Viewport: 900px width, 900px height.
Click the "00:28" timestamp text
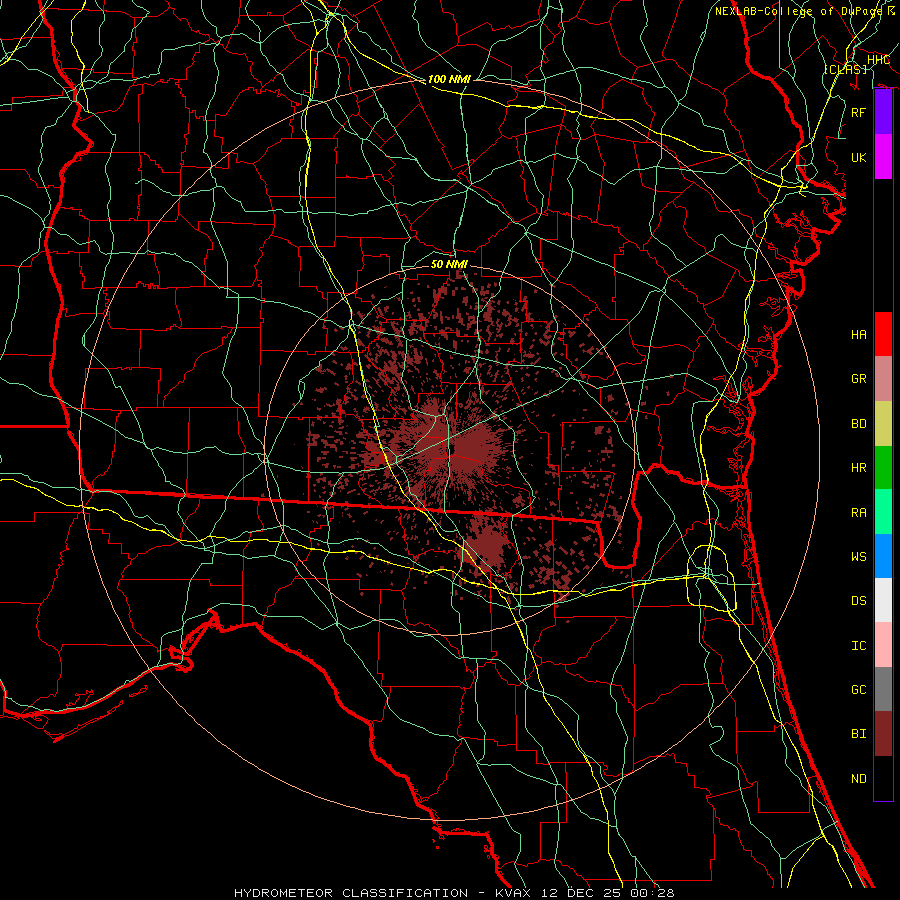pyautogui.click(x=651, y=893)
